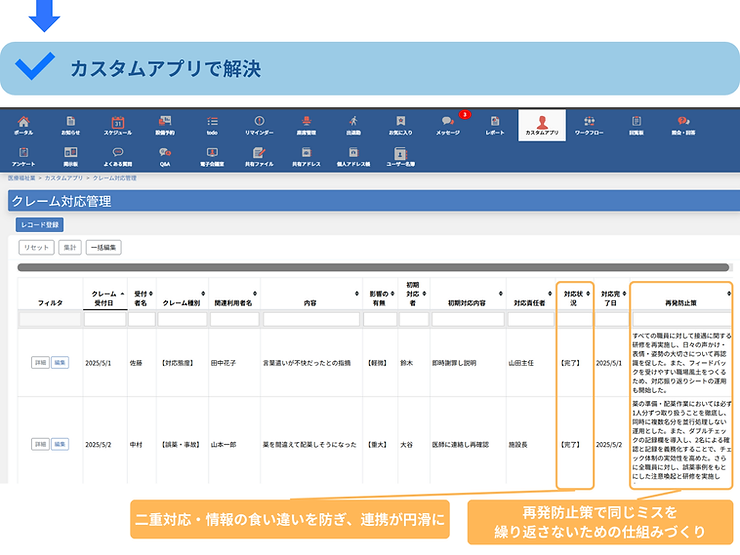Open the ワークフロー icon
740x555 pixels.
pyautogui.click(x=589, y=124)
